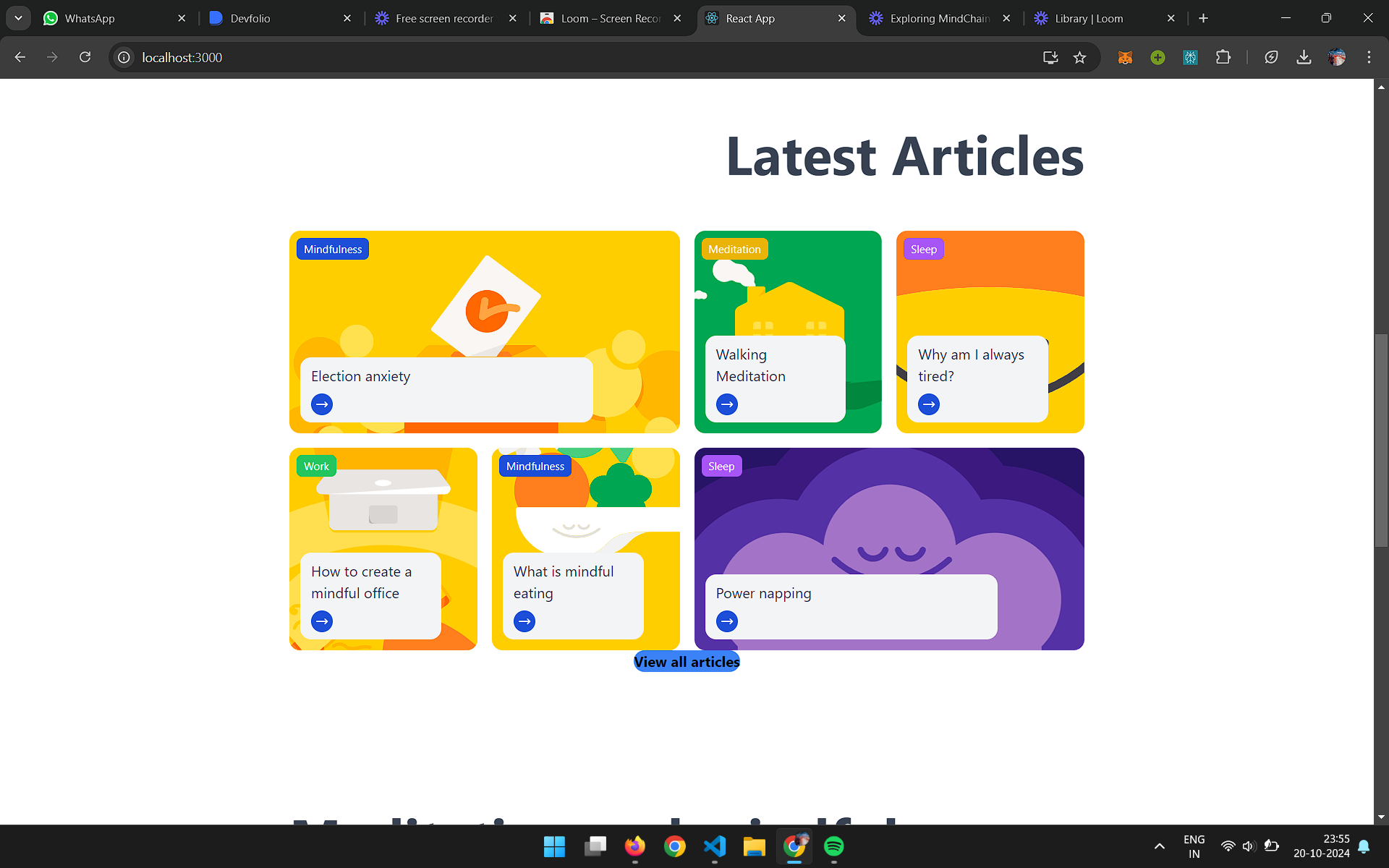Open Walking Meditation article arrow
The image size is (1389, 868).
click(727, 404)
